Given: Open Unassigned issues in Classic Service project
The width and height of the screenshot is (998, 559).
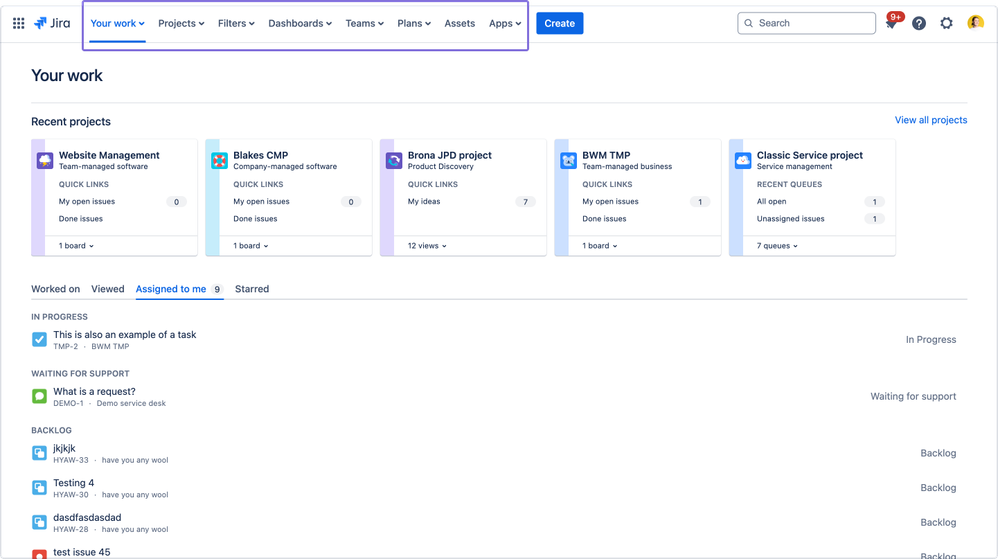Looking at the screenshot, I should (791, 218).
